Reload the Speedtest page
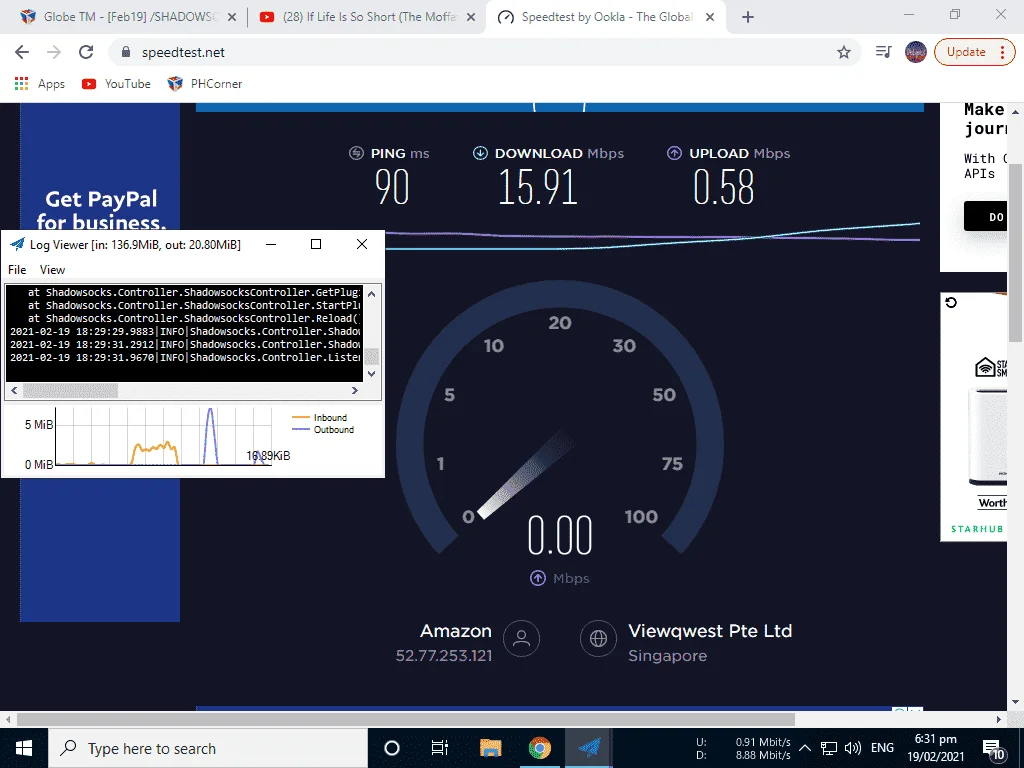The image size is (1024, 768). pos(86,52)
